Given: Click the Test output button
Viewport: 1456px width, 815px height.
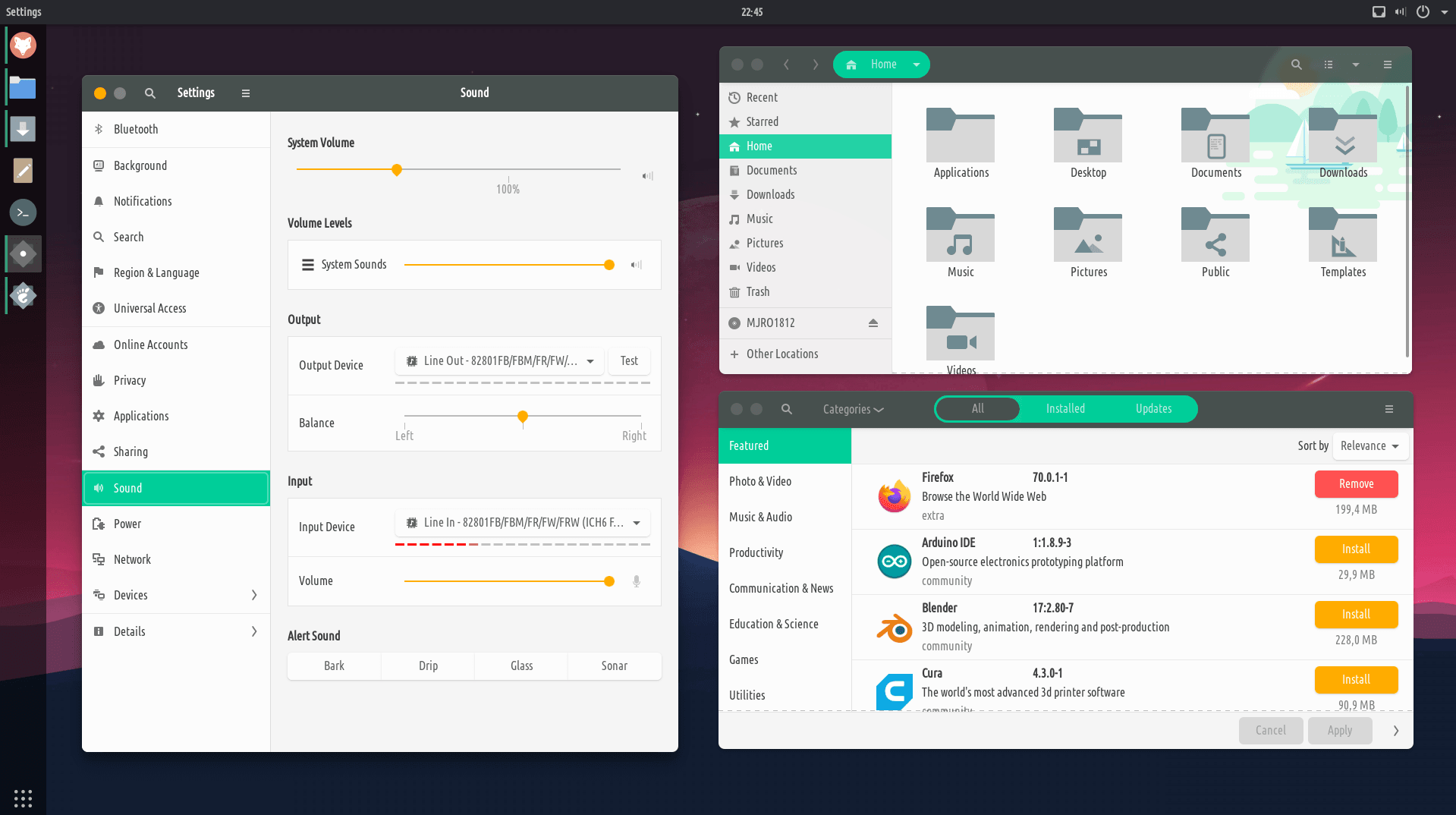Looking at the screenshot, I should pos(629,361).
